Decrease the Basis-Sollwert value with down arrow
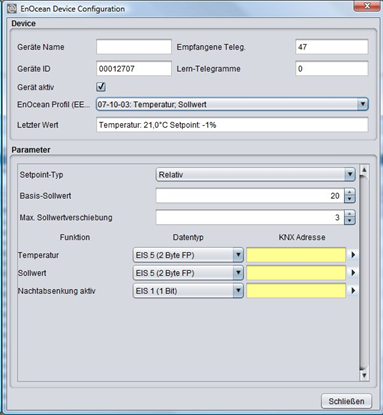 [x=349, y=199]
